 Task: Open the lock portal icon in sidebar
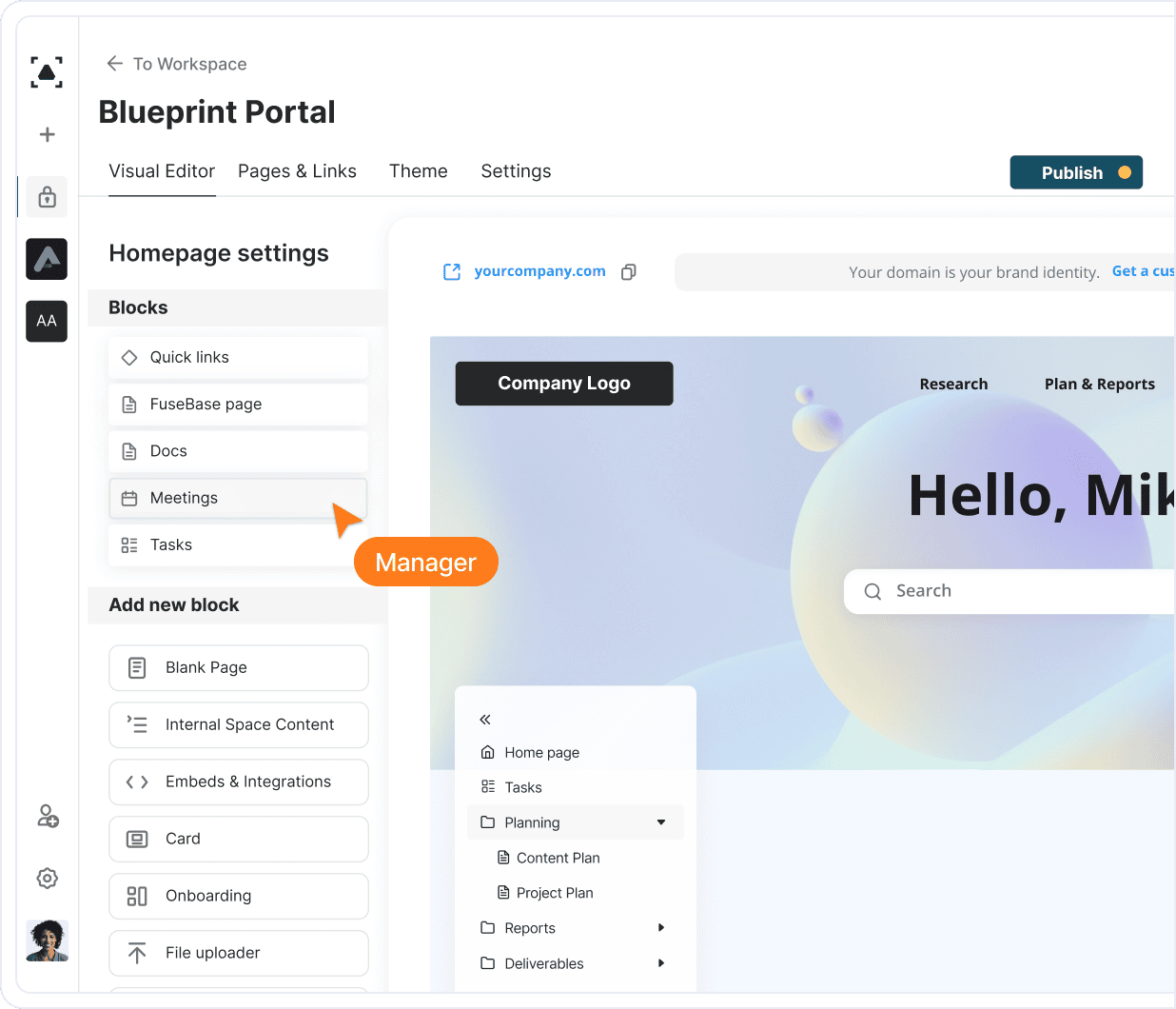(47, 197)
